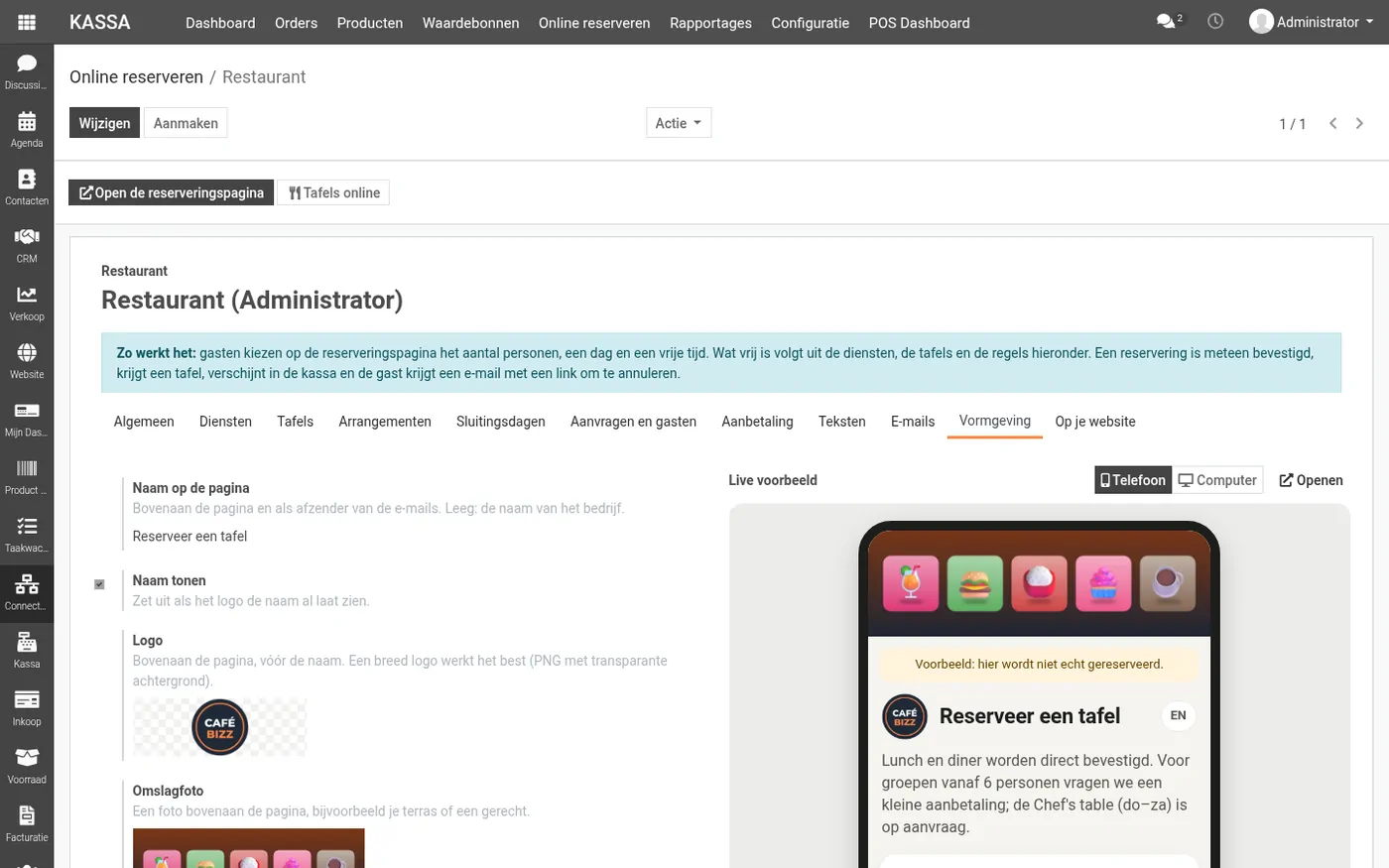Open Website globe app in sidebar
The width and height of the screenshot is (1389, 868).
(27, 361)
